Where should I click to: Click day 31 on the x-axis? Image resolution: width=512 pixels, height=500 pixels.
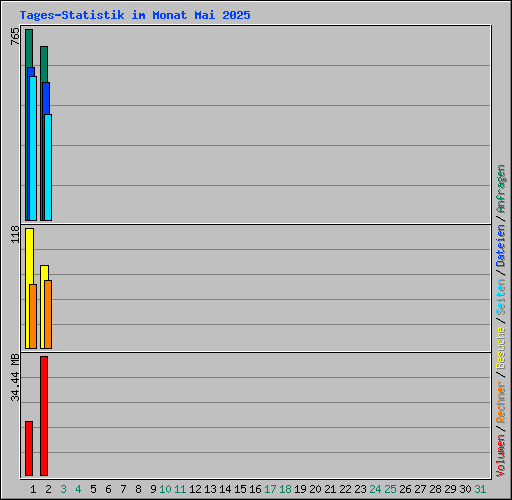tap(480, 489)
